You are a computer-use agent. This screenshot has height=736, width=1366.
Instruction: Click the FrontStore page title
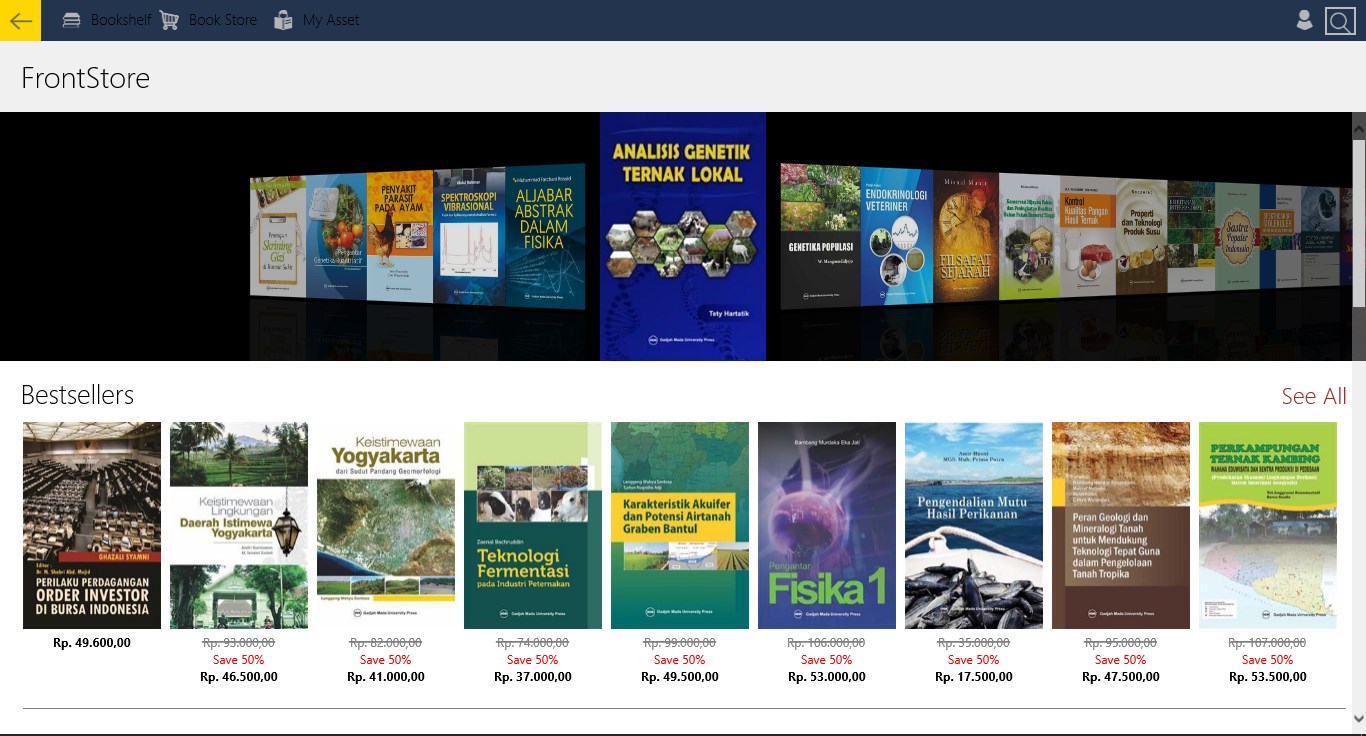pos(85,78)
